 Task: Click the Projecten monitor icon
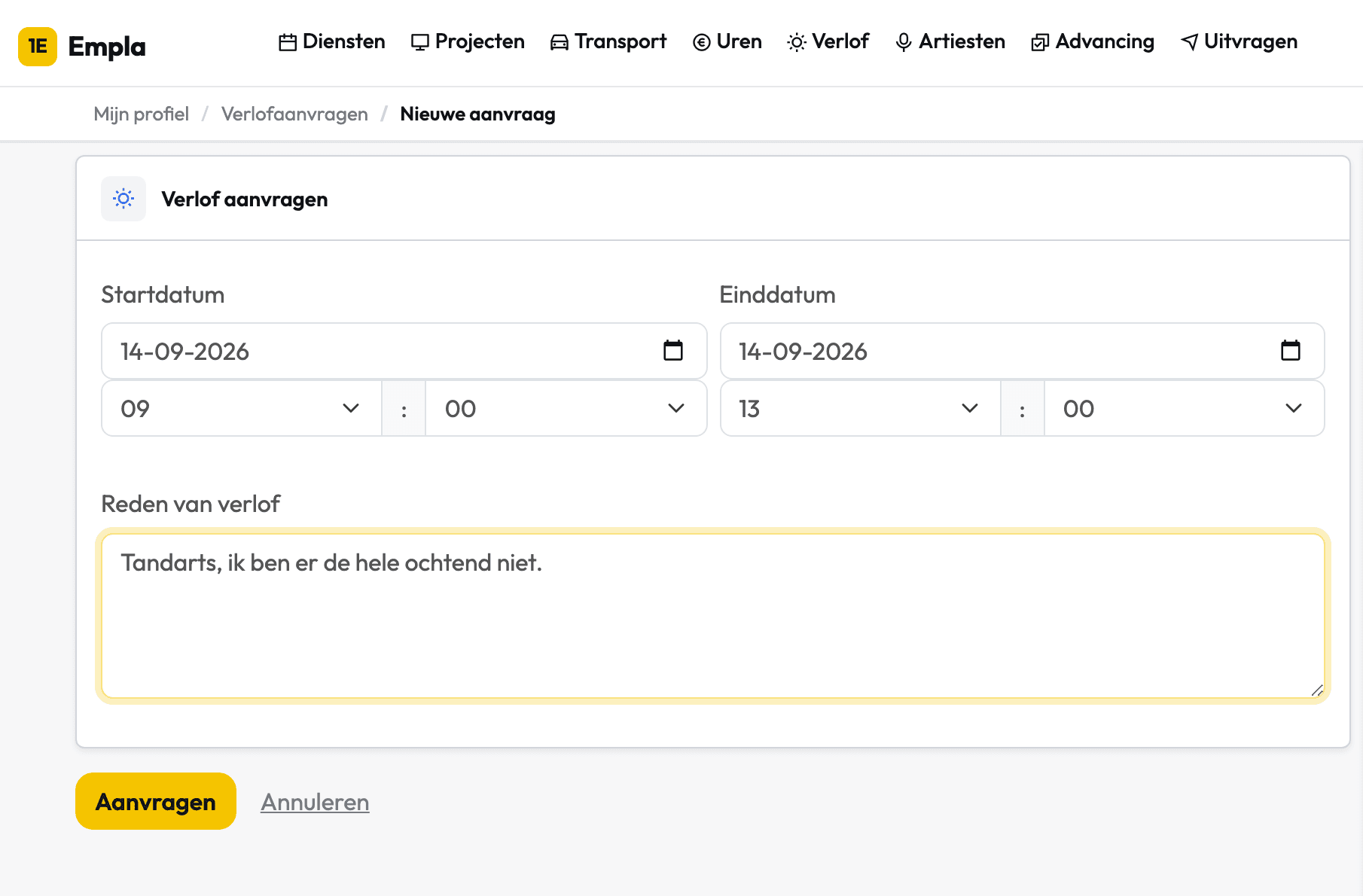pyautogui.click(x=420, y=42)
